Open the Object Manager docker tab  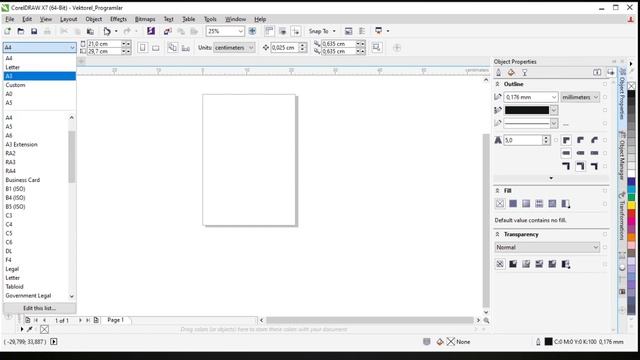pyautogui.click(x=622, y=156)
